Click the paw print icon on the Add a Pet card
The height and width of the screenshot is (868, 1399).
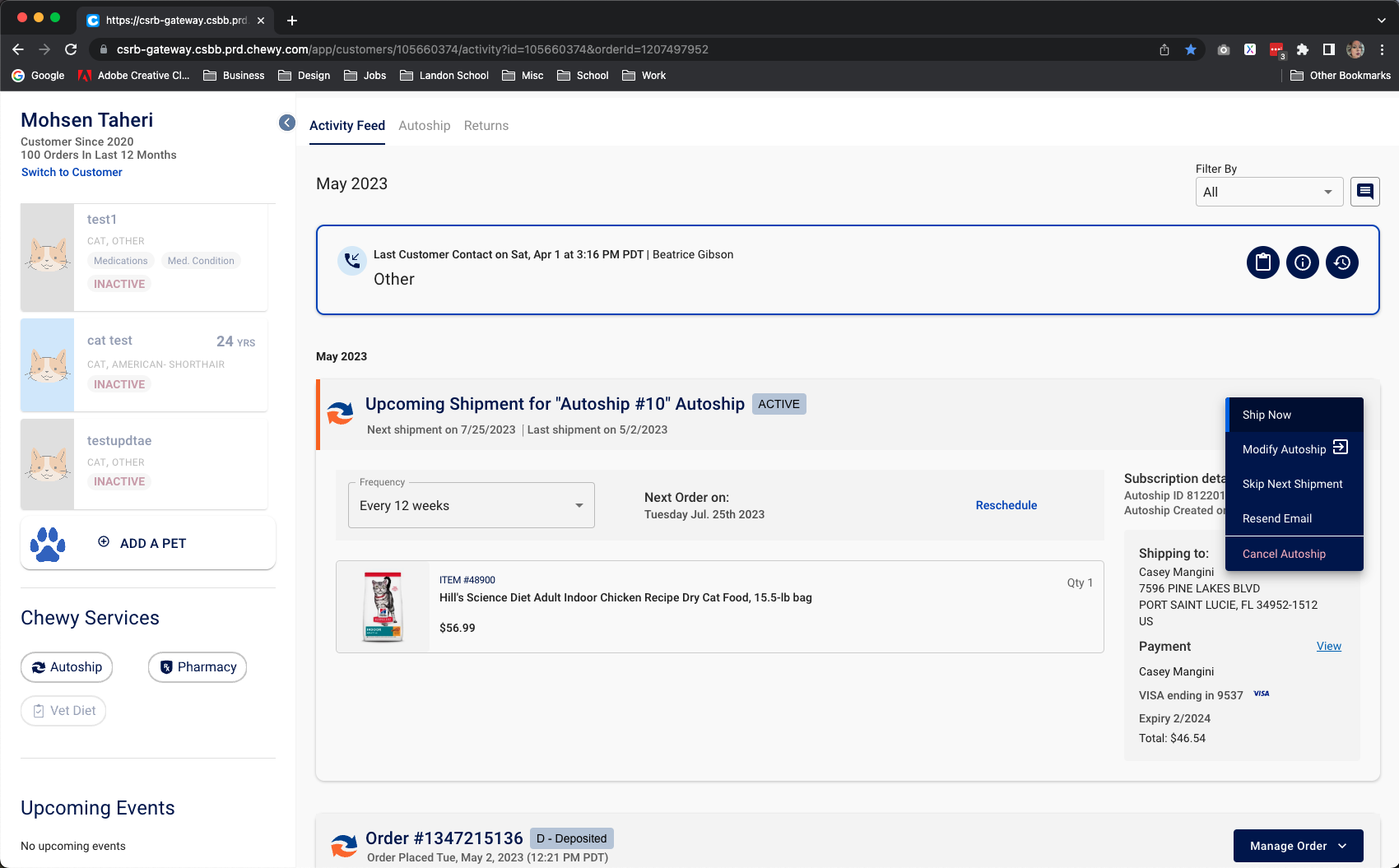pyautogui.click(x=47, y=544)
